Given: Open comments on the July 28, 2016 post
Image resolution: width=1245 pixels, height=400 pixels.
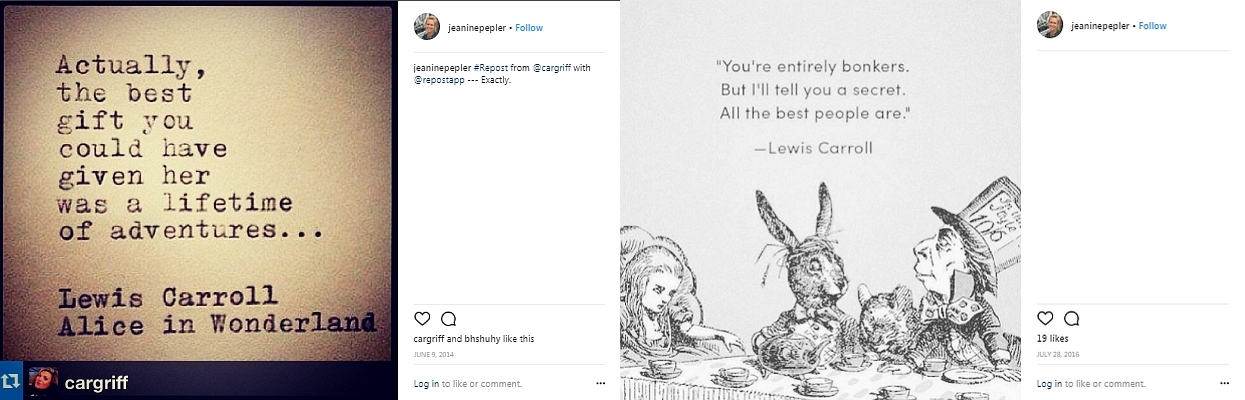Looking at the screenshot, I should [x=1071, y=319].
